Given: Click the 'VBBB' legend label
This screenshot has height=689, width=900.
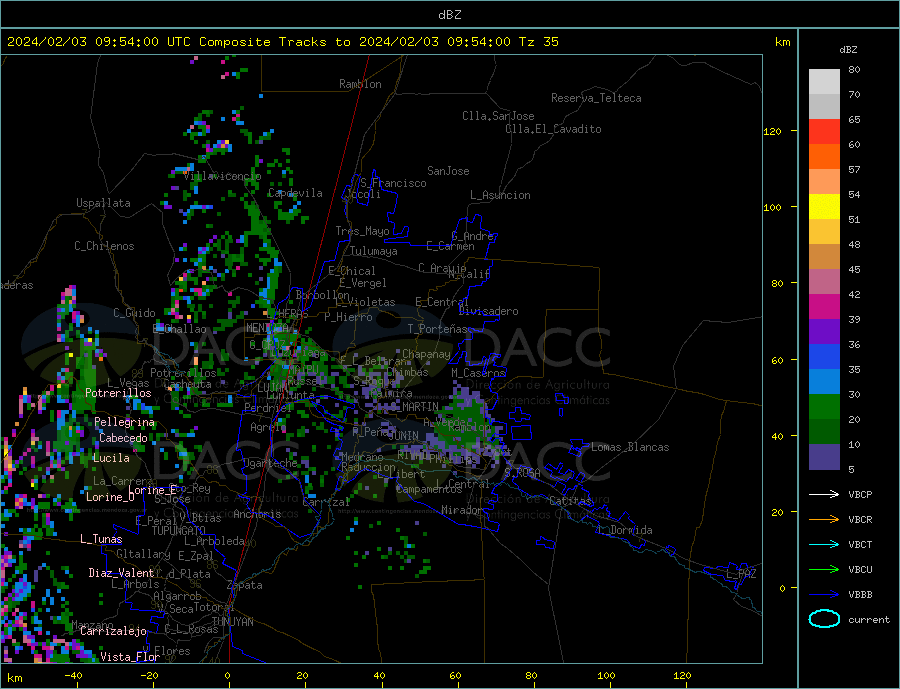Looking at the screenshot, I should coord(860,594).
